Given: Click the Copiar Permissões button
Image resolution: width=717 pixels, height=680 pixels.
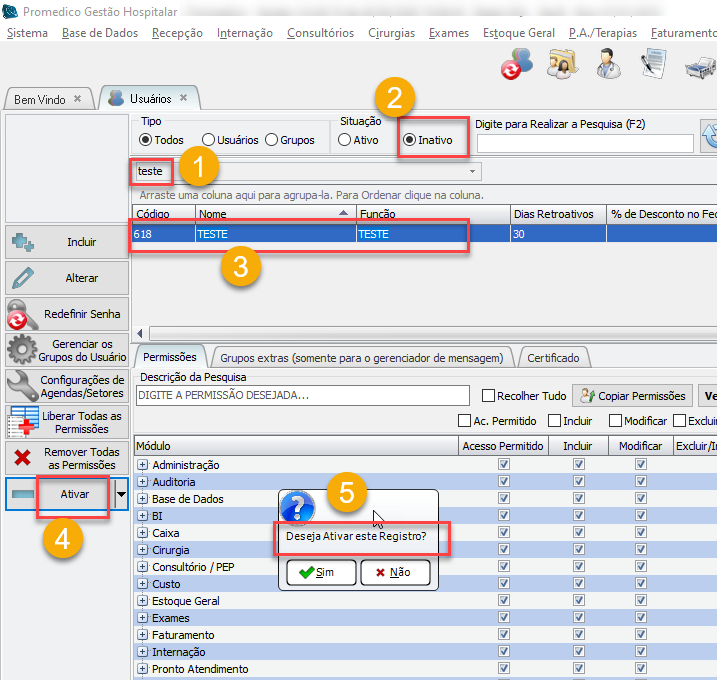Looking at the screenshot, I should 630,396.
